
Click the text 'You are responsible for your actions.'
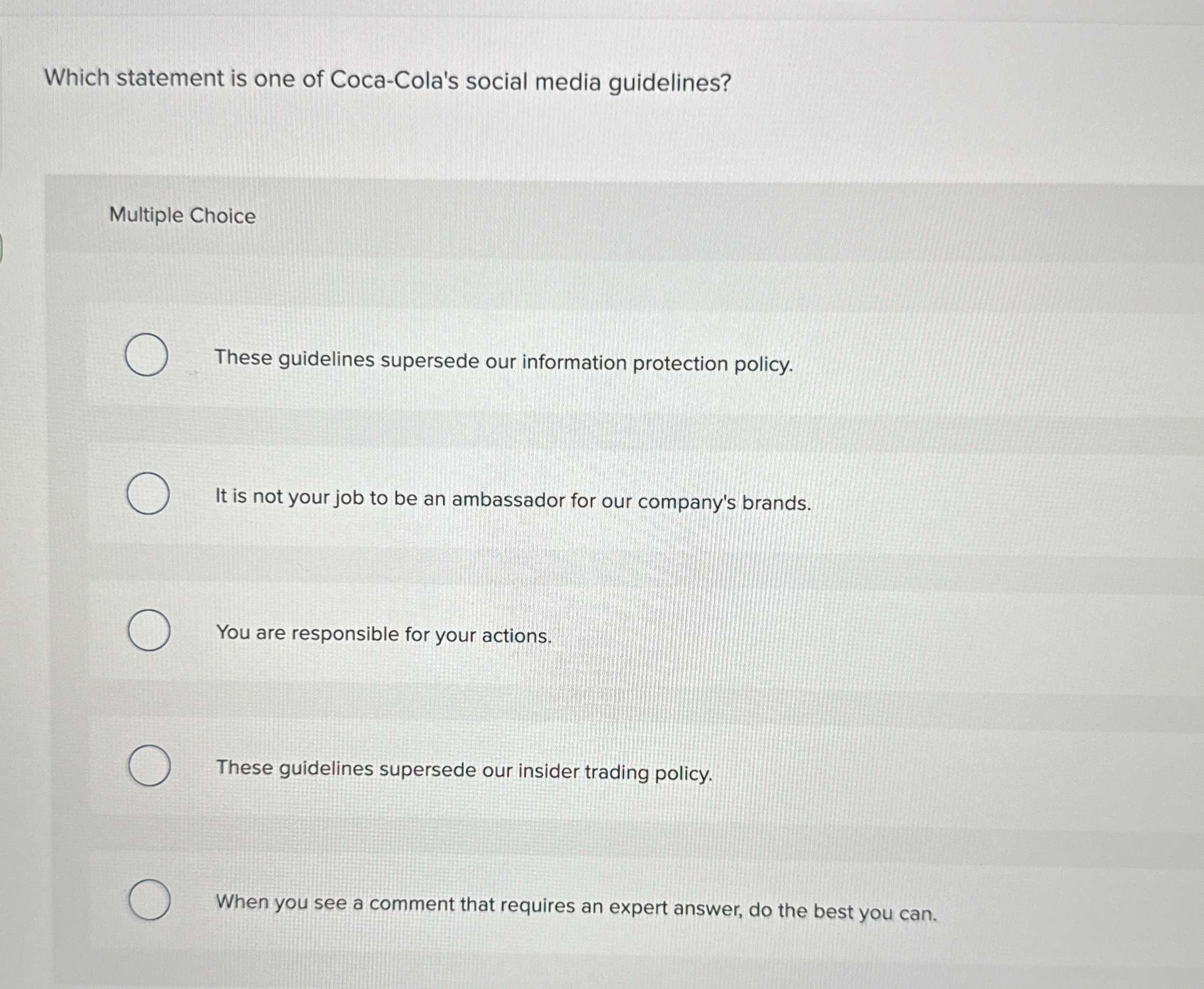click(x=384, y=634)
